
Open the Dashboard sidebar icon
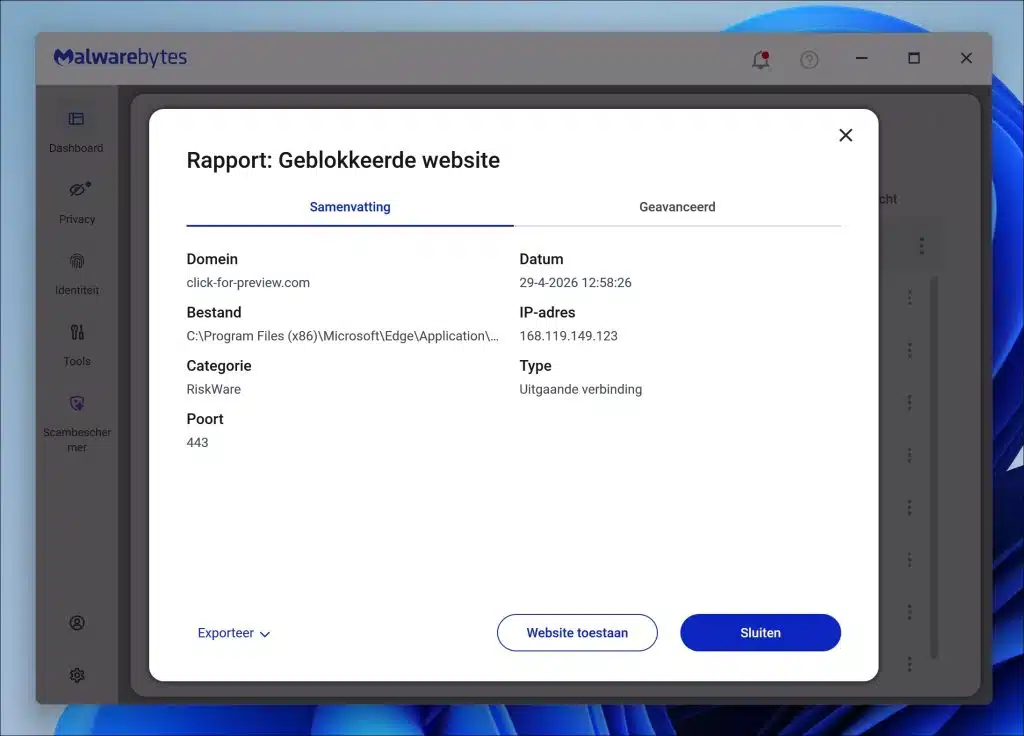click(76, 119)
